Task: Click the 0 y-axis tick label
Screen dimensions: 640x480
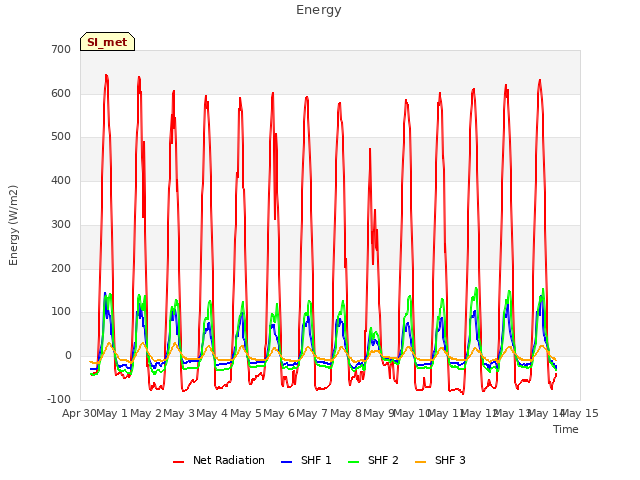Action: click(68, 356)
